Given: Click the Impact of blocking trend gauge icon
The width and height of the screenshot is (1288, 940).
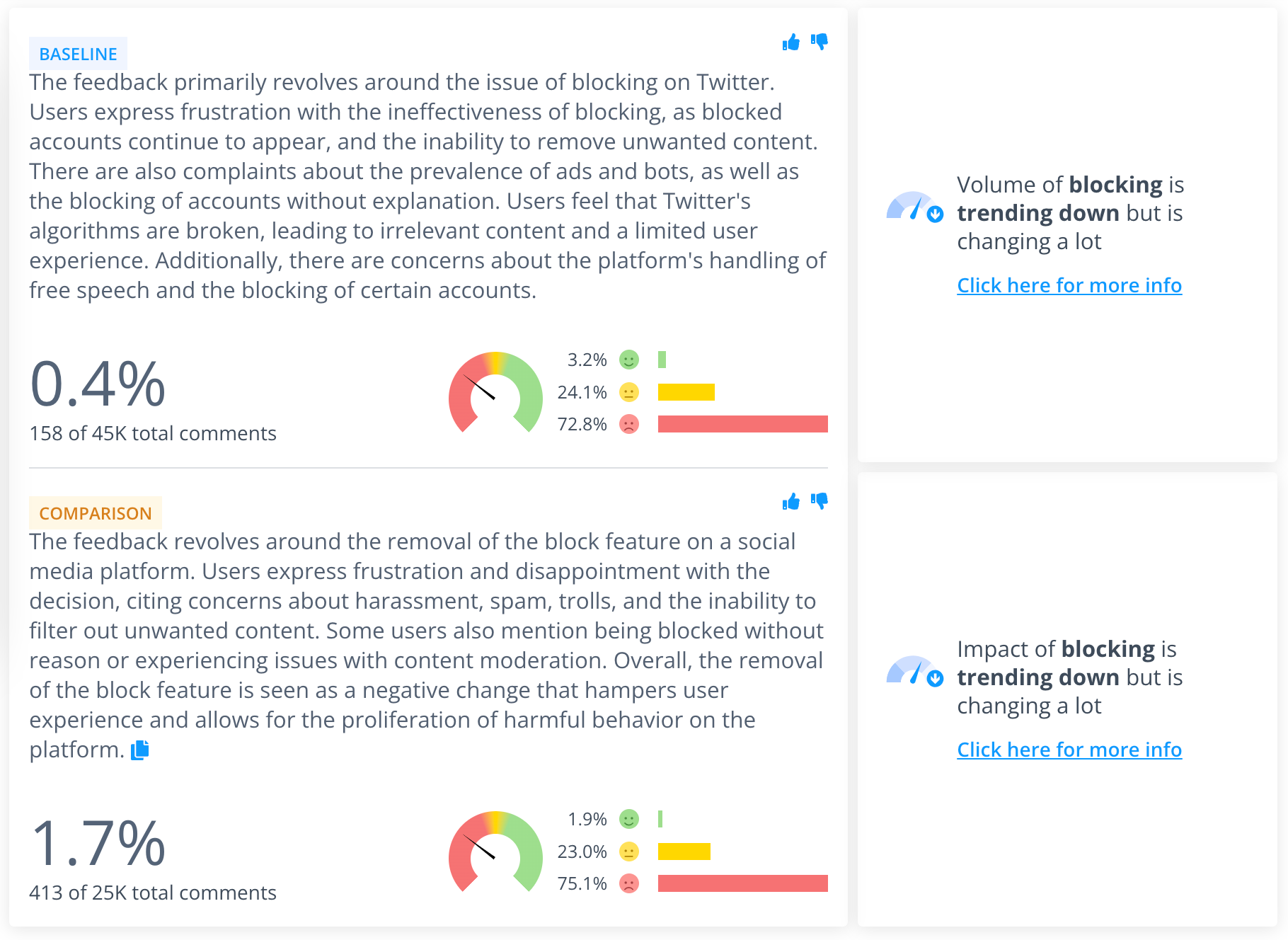Looking at the screenshot, I should (x=914, y=670).
